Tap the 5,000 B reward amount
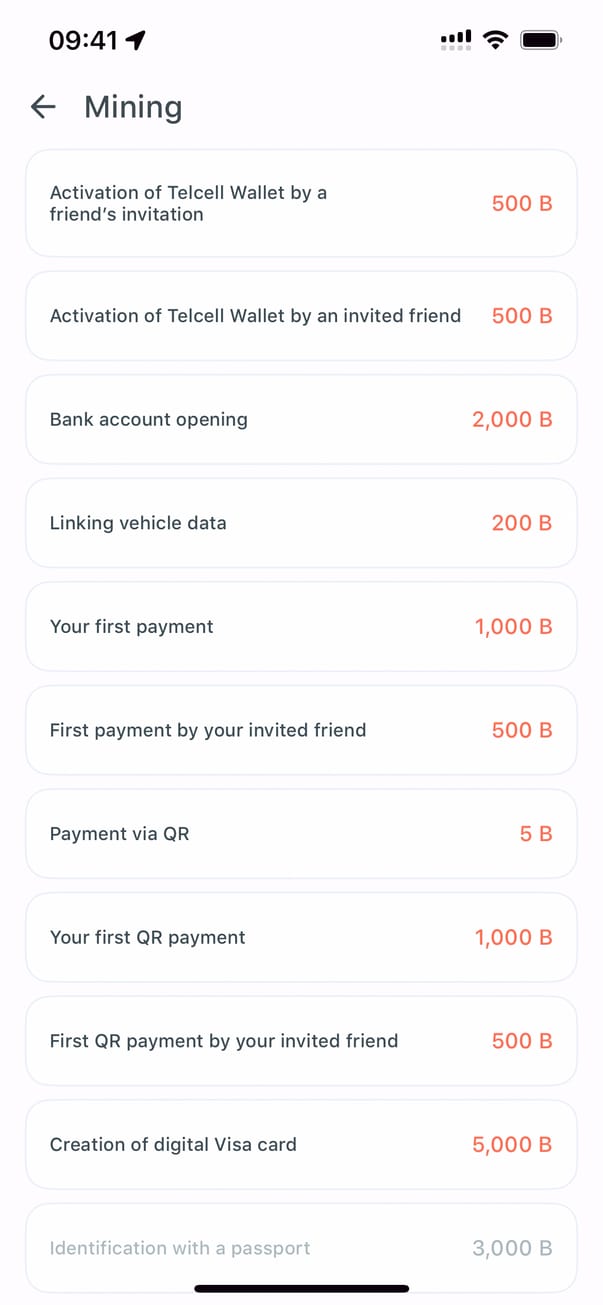This screenshot has height=1305, width=603. [x=512, y=1144]
